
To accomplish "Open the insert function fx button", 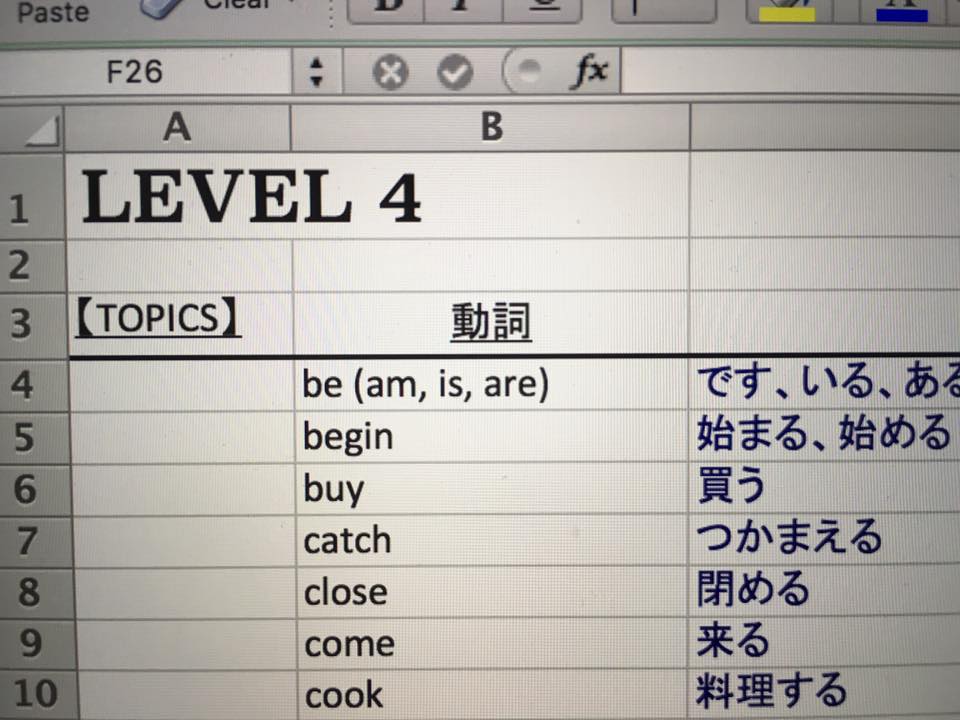I will pos(590,70).
